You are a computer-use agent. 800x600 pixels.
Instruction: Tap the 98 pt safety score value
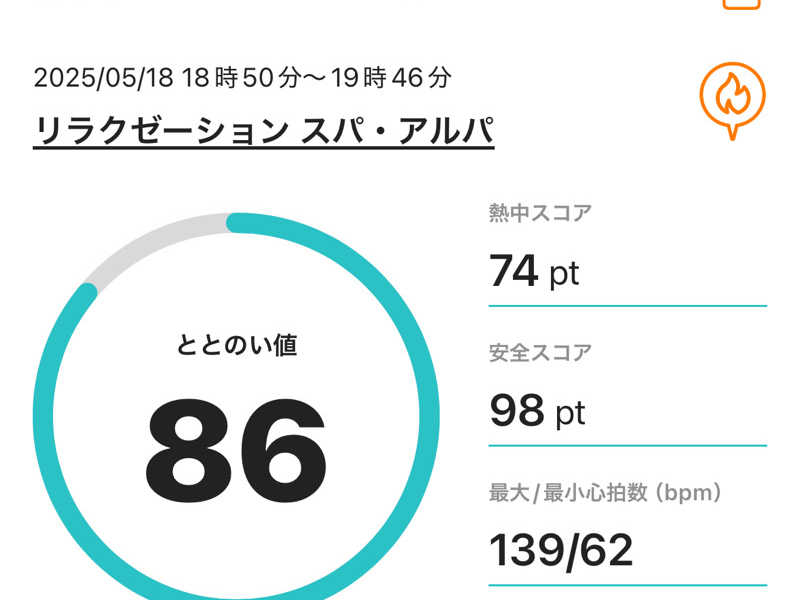coord(537,411)
